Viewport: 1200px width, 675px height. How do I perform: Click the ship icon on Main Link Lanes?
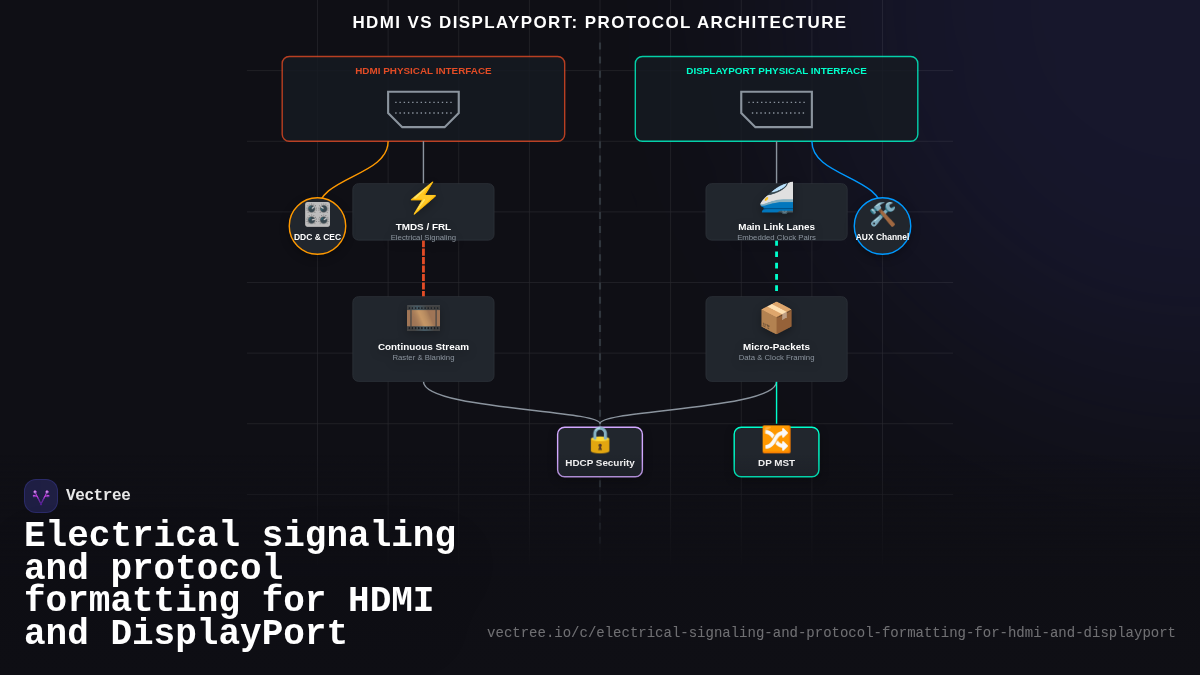tap(776, 198)
